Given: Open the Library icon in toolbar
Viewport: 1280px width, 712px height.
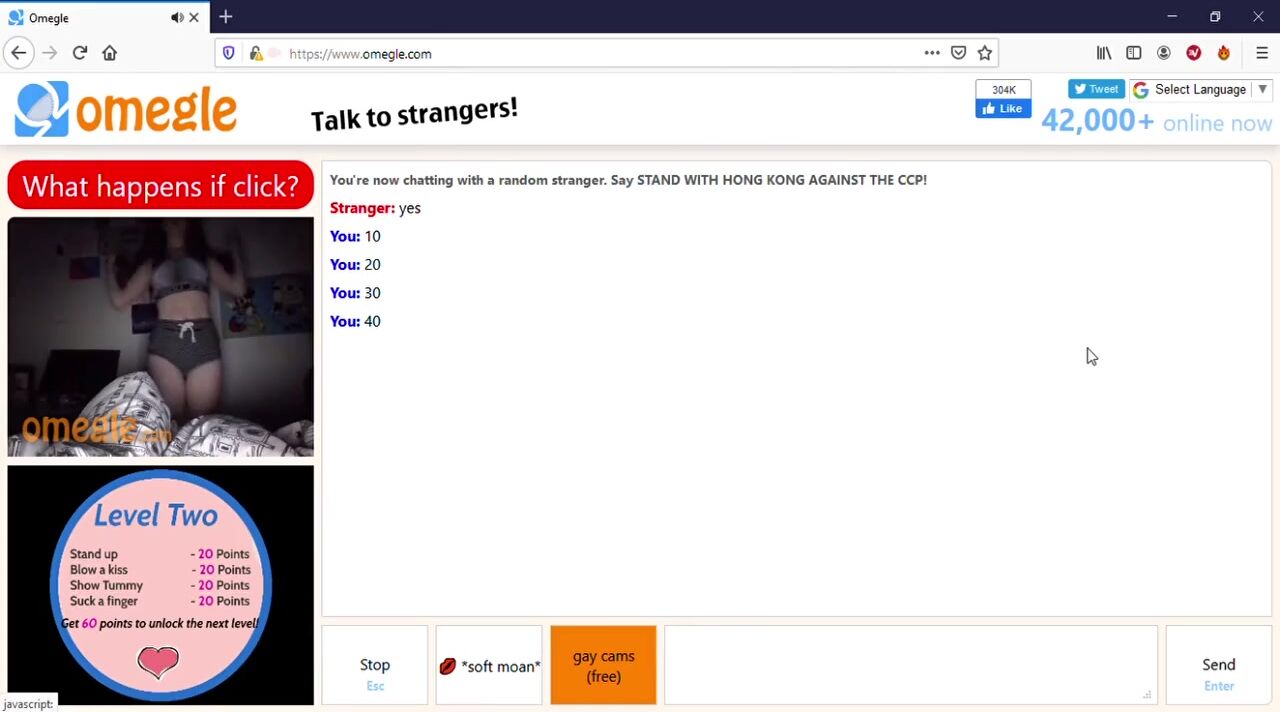Looking at the screenshot, I should pyautogui.click(x=1104, y=53).
